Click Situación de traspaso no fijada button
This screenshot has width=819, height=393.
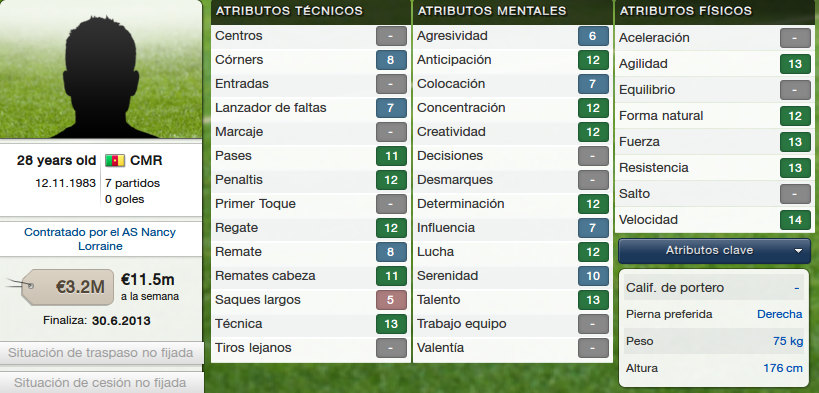pos(101,353)
